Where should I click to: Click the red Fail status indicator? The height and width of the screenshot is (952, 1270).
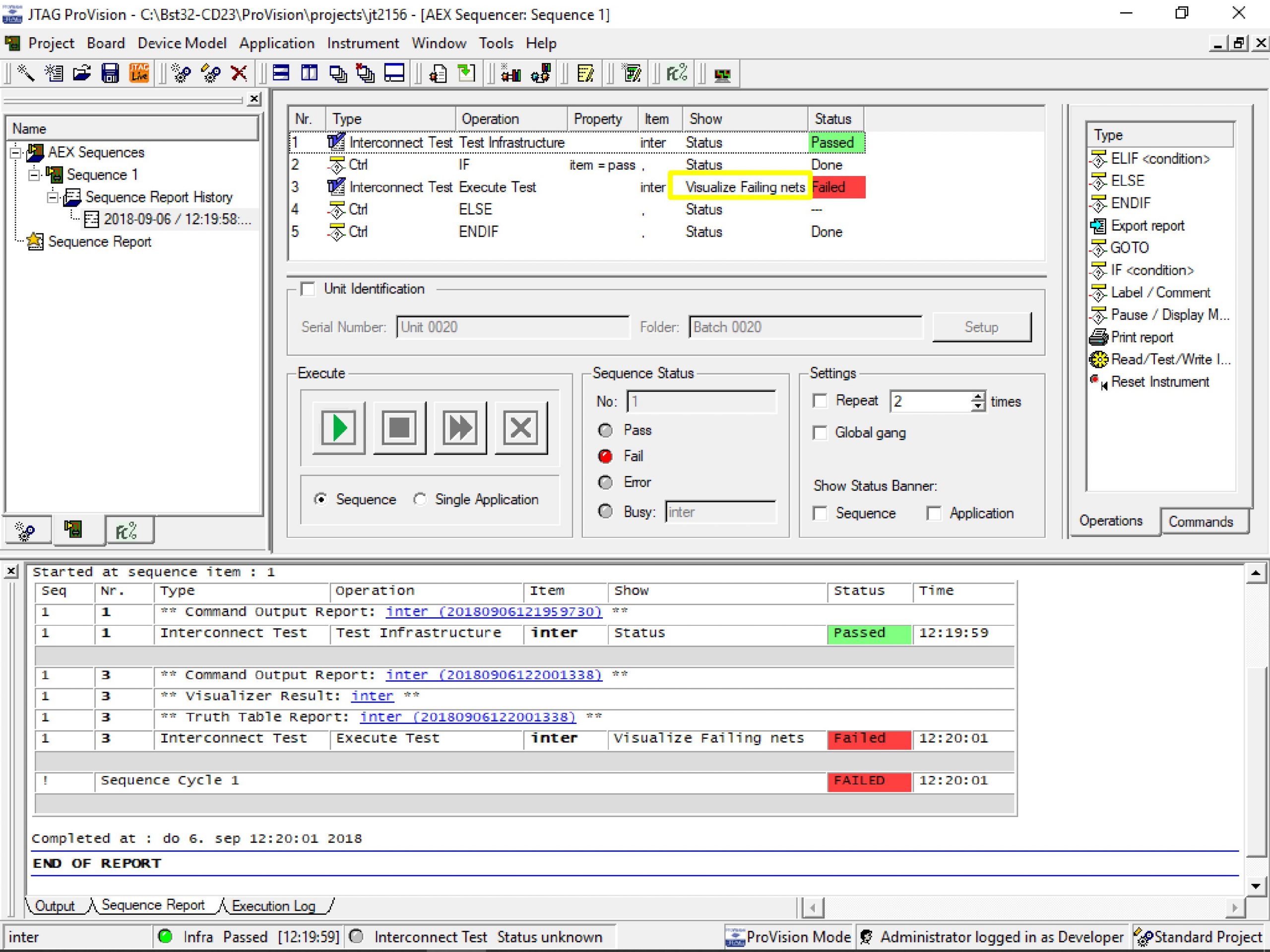[x=605, y=456]
